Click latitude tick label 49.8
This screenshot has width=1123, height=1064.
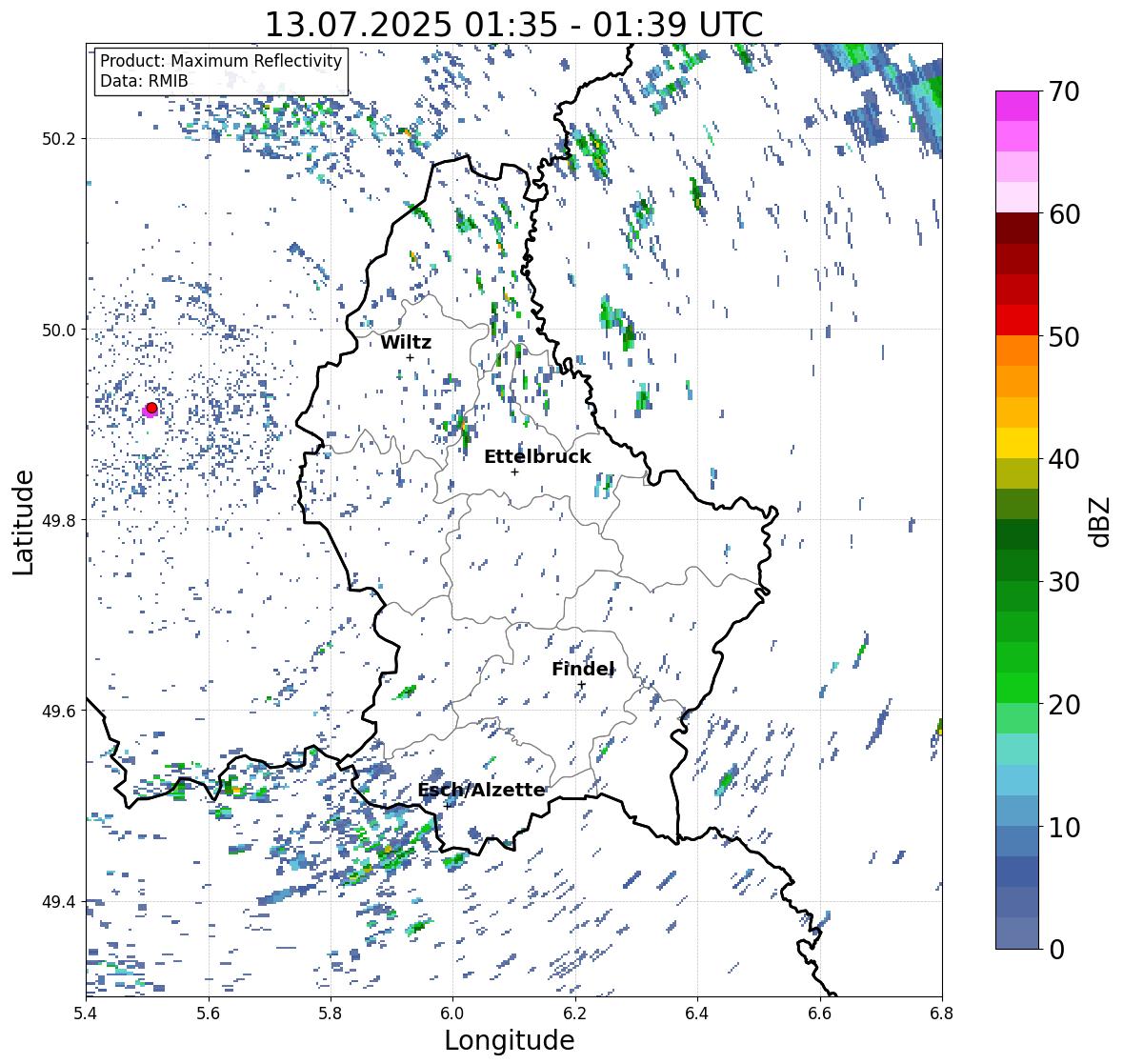[58, 520]
